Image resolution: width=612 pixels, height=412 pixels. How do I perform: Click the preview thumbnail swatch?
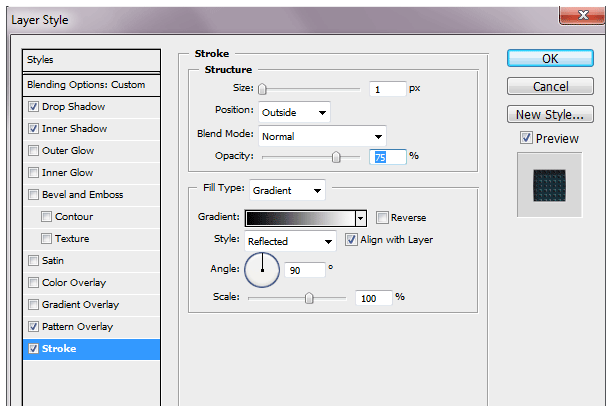pyautogui.click(x=549, y=184)
